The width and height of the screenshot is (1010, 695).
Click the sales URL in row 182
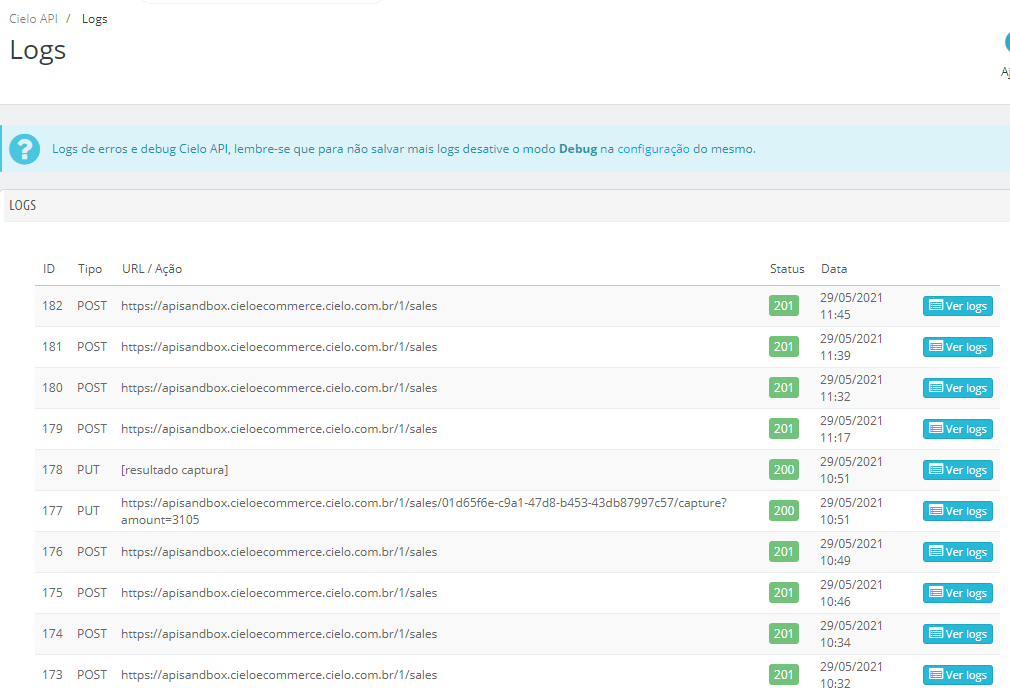point(279,306)
